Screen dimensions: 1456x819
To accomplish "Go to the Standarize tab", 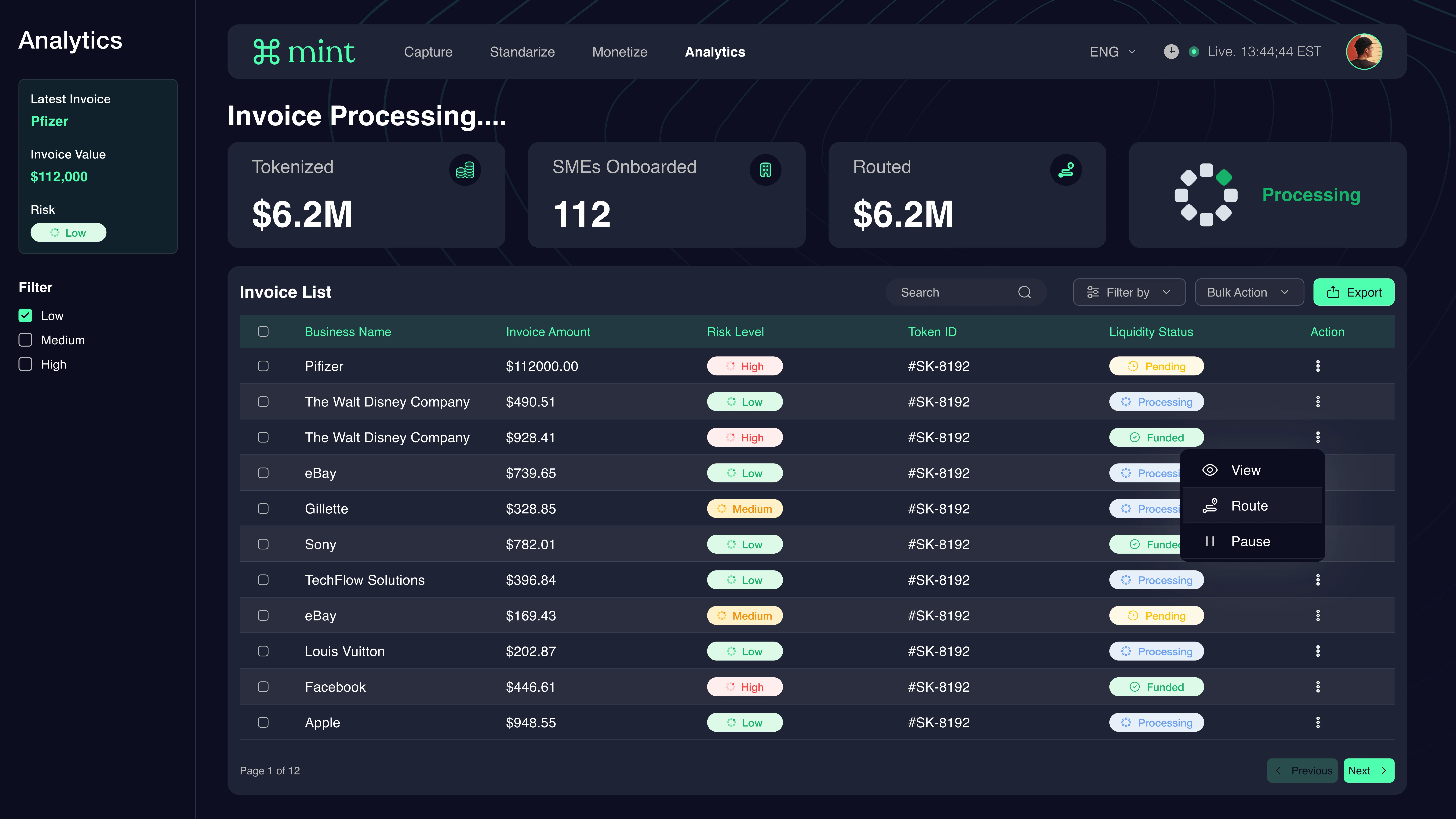I will pos(522,52).
